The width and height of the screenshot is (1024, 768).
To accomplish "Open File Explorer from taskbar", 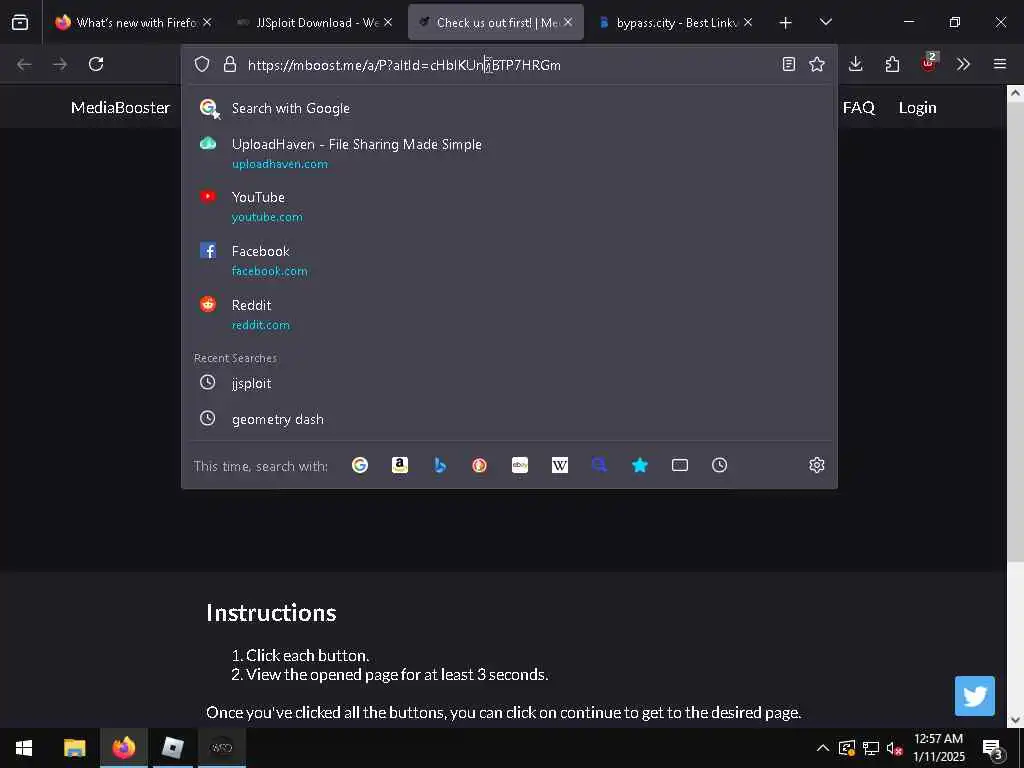I will click(74, 748).
